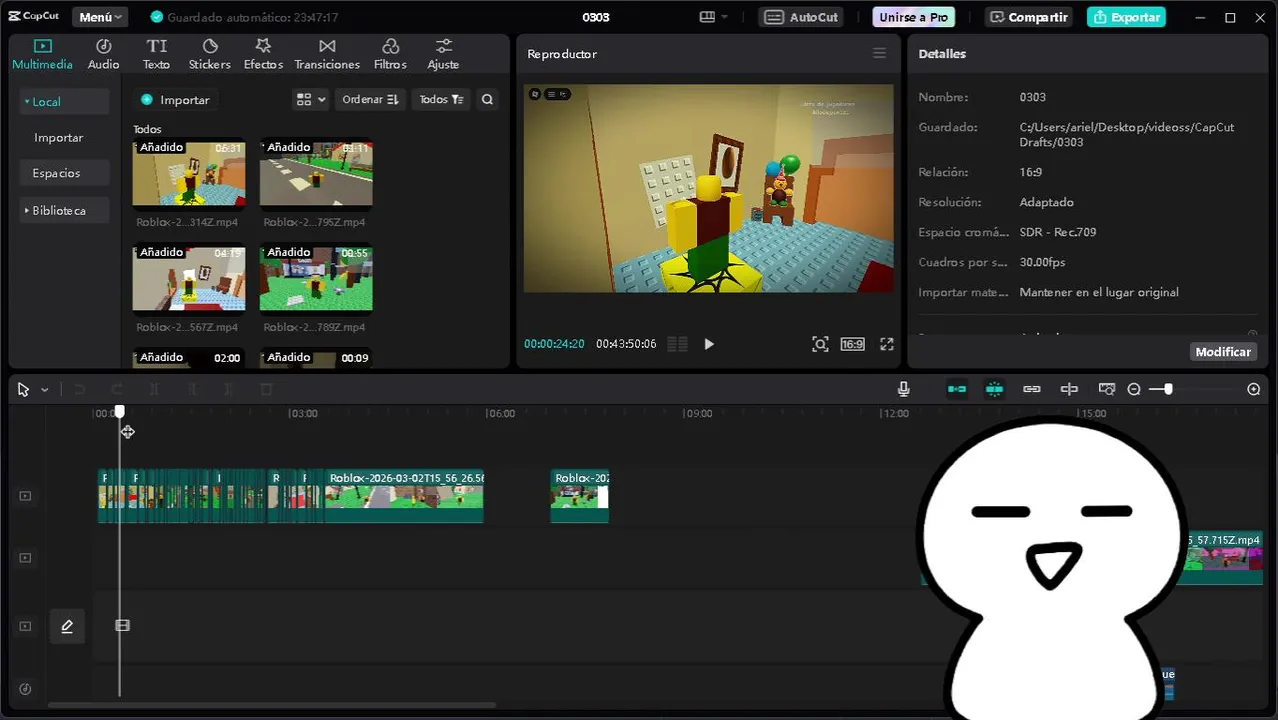
Task: Toggle clip linkage
Action: (1032, 389)
